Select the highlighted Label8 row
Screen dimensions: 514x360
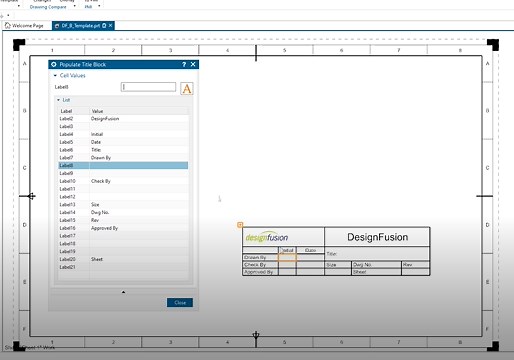(123, 165)
